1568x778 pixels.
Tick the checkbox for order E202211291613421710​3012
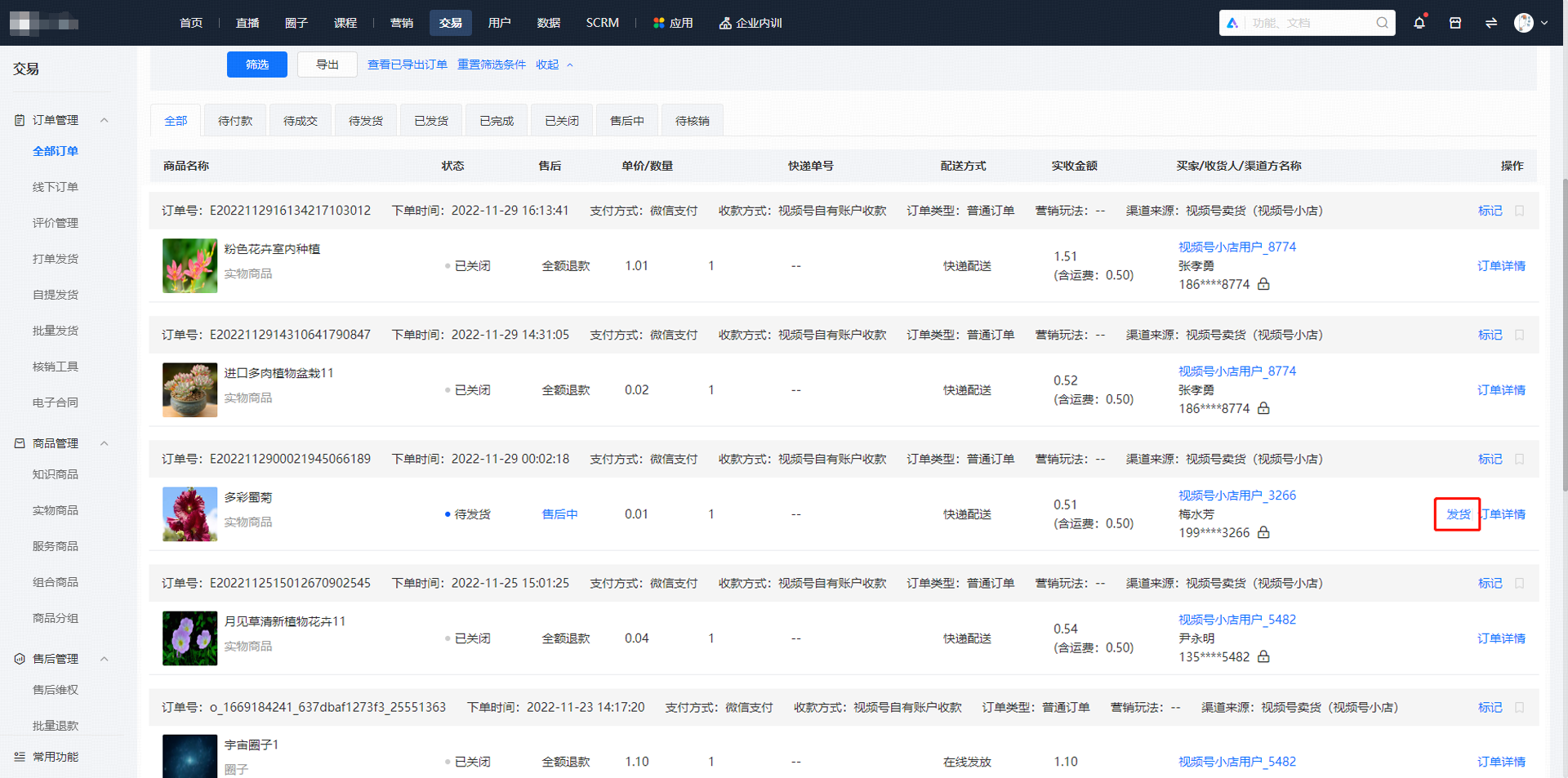(1520, 211)
